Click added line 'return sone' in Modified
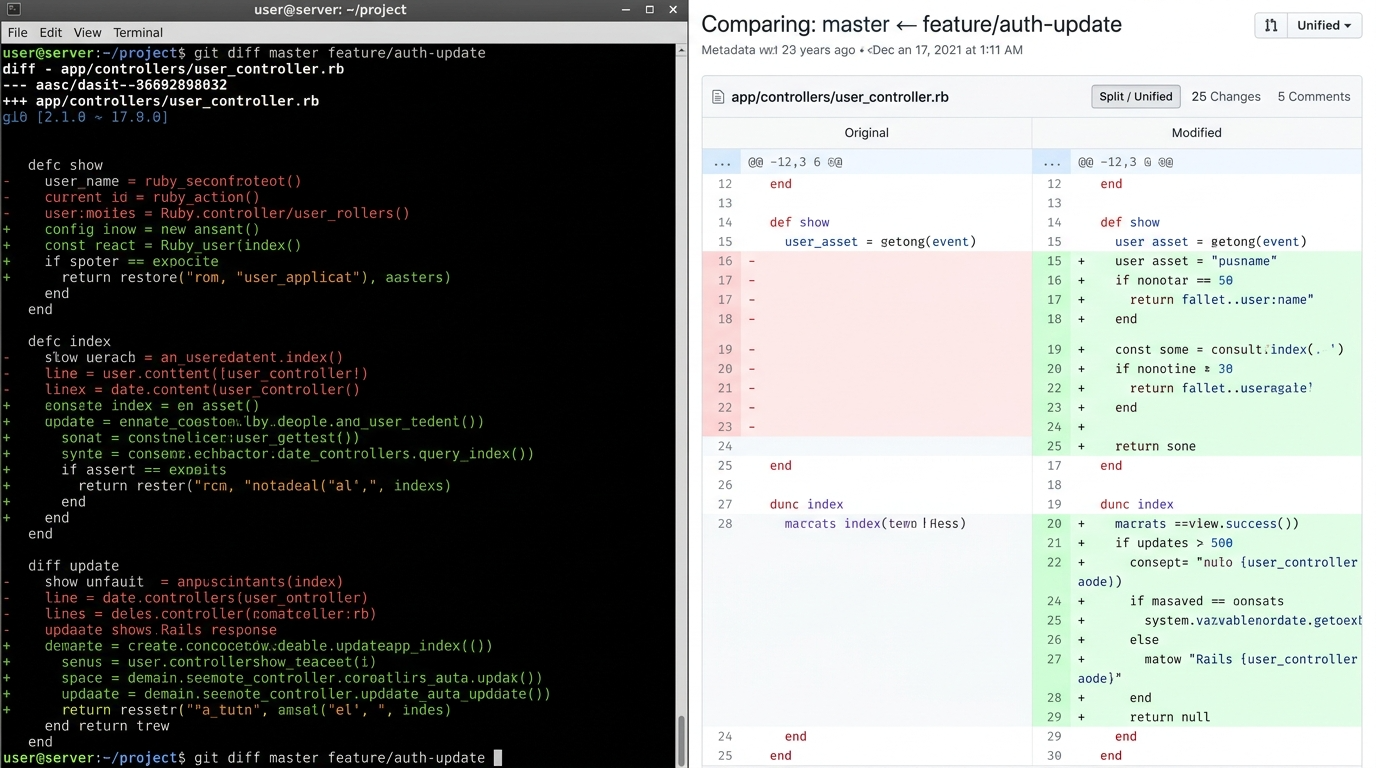Screen dimensions: 1376x768 [1155, 446]
